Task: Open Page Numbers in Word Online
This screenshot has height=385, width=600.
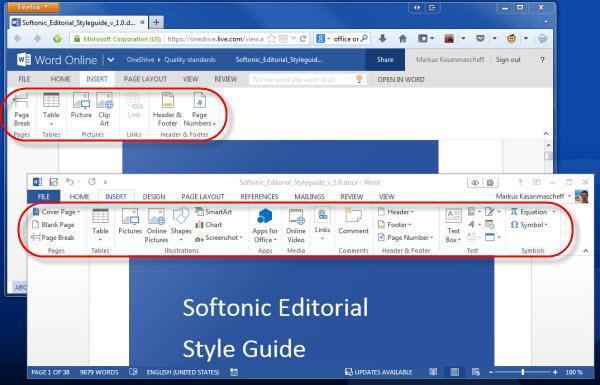Action: point(199,109)
